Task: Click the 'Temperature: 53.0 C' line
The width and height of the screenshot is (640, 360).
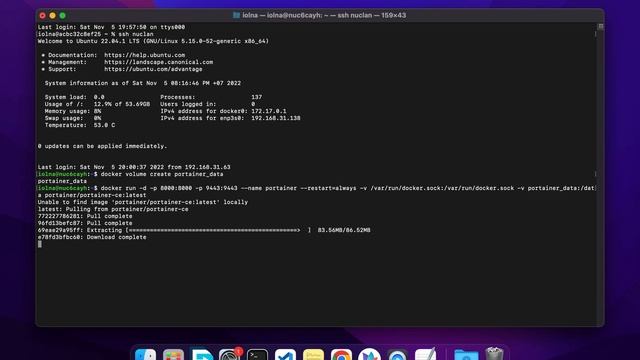Action: click(x=80, y=125)
